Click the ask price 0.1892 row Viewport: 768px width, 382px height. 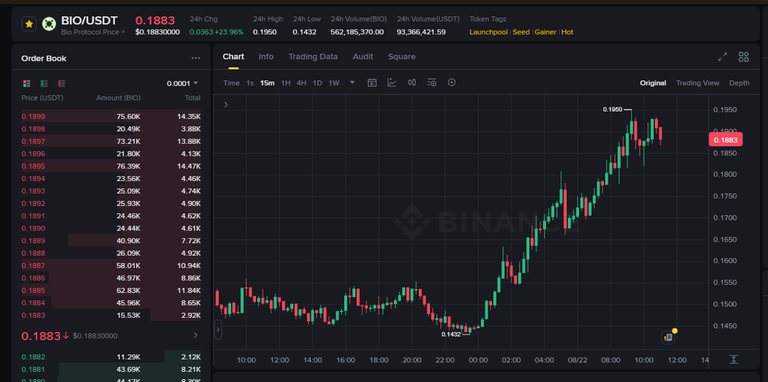pyautogui.click(x=111, y=203)
